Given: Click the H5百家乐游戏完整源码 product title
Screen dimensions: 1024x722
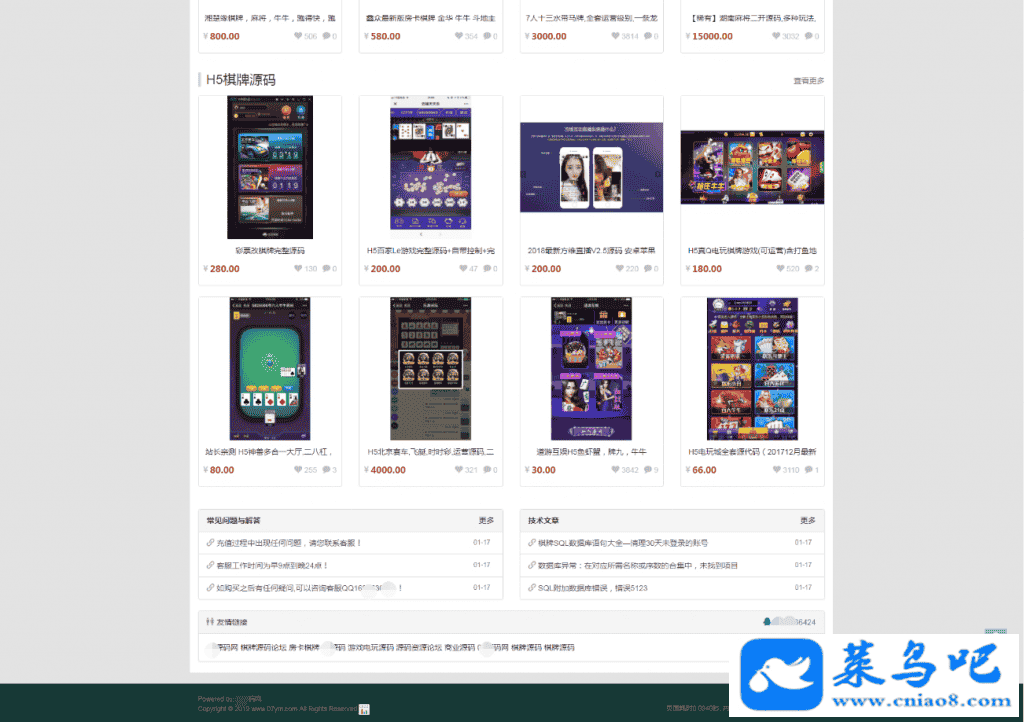Looking at the screenshot, I should pyautogui.click(x=430, y=251).
